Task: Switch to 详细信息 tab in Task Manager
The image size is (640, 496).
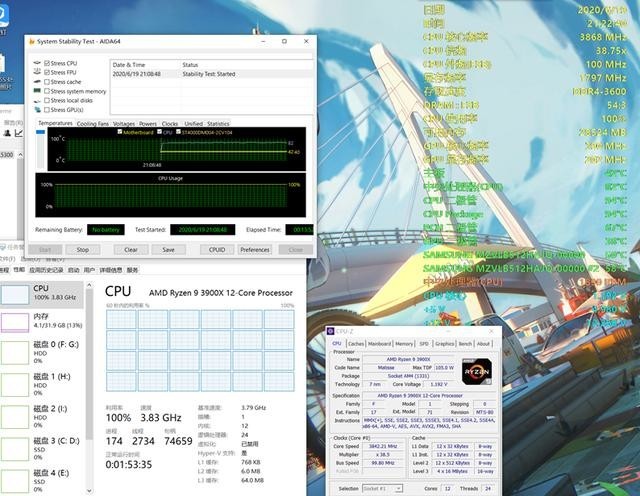Action: tap(111, 270)
